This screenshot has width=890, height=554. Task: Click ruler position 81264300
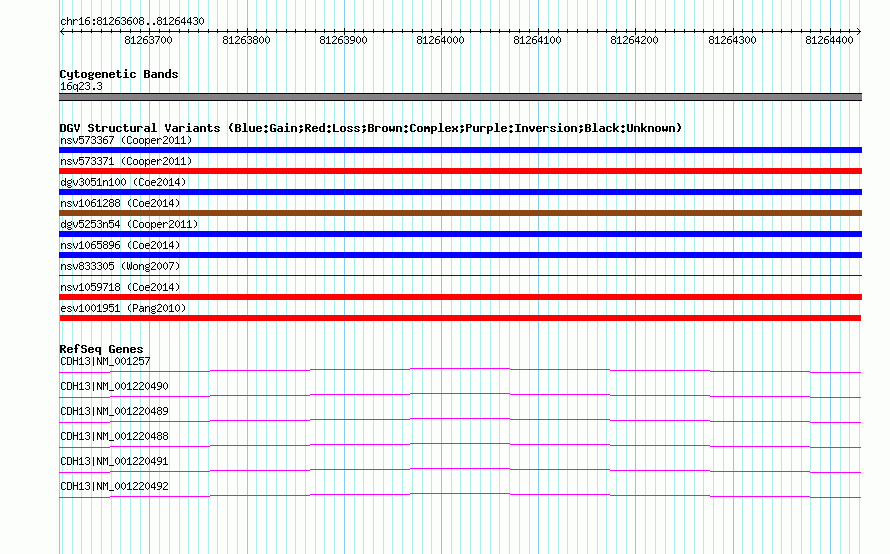point(732,40)
